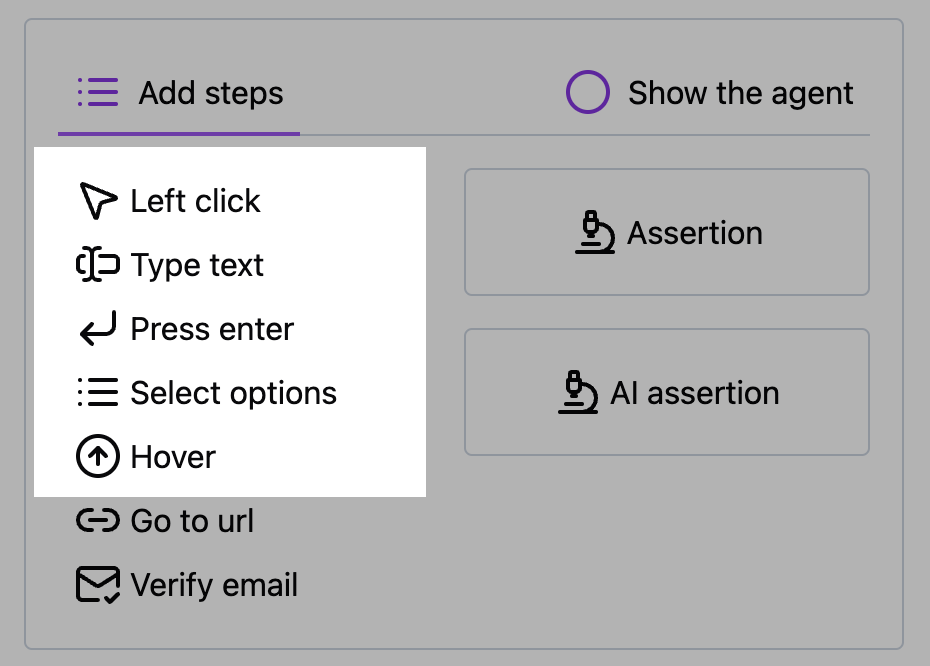930x666 pixels.
Task: Pick the Verify email step label
Action: 214,585
